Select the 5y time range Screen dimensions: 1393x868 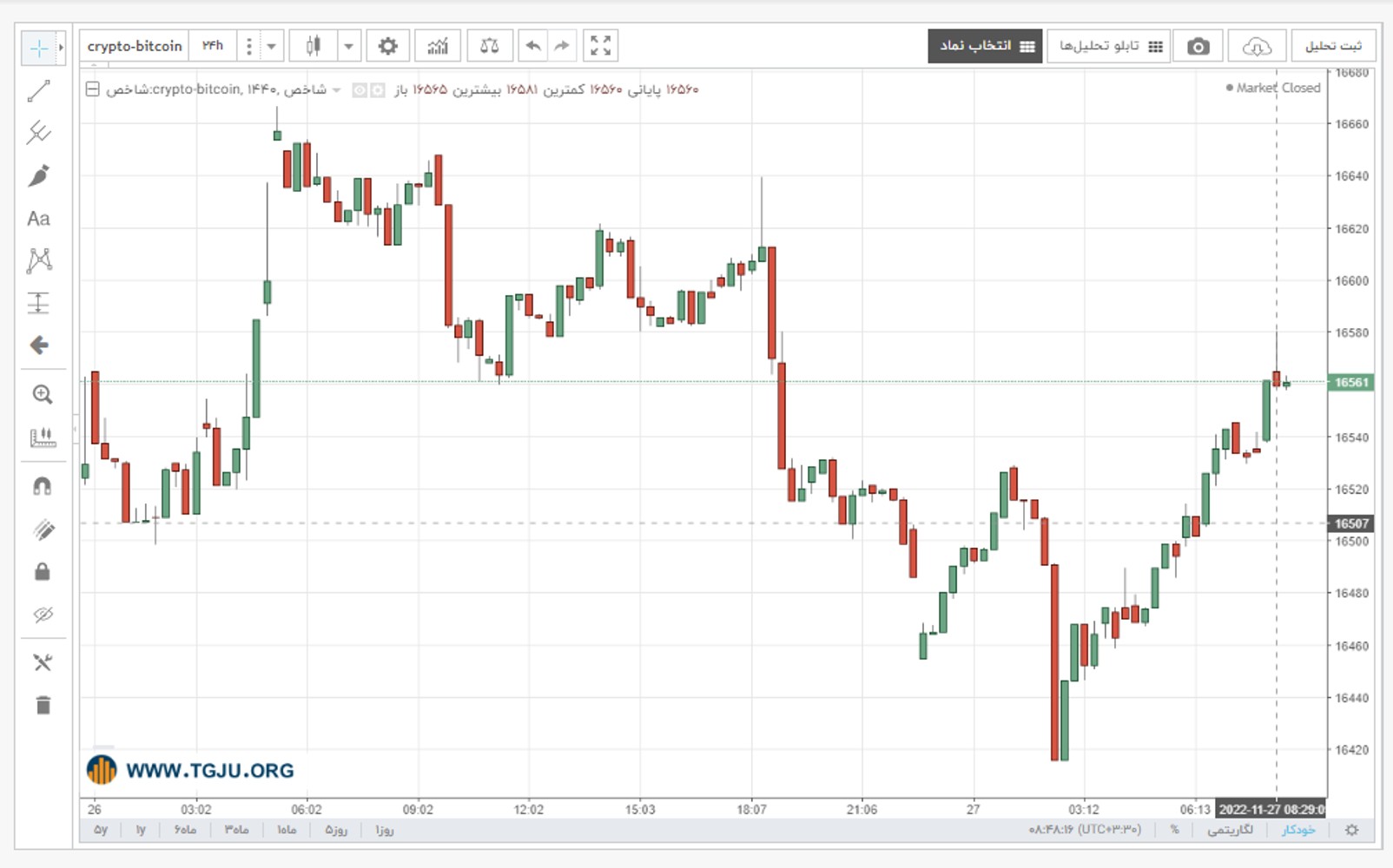click(101, 830)
